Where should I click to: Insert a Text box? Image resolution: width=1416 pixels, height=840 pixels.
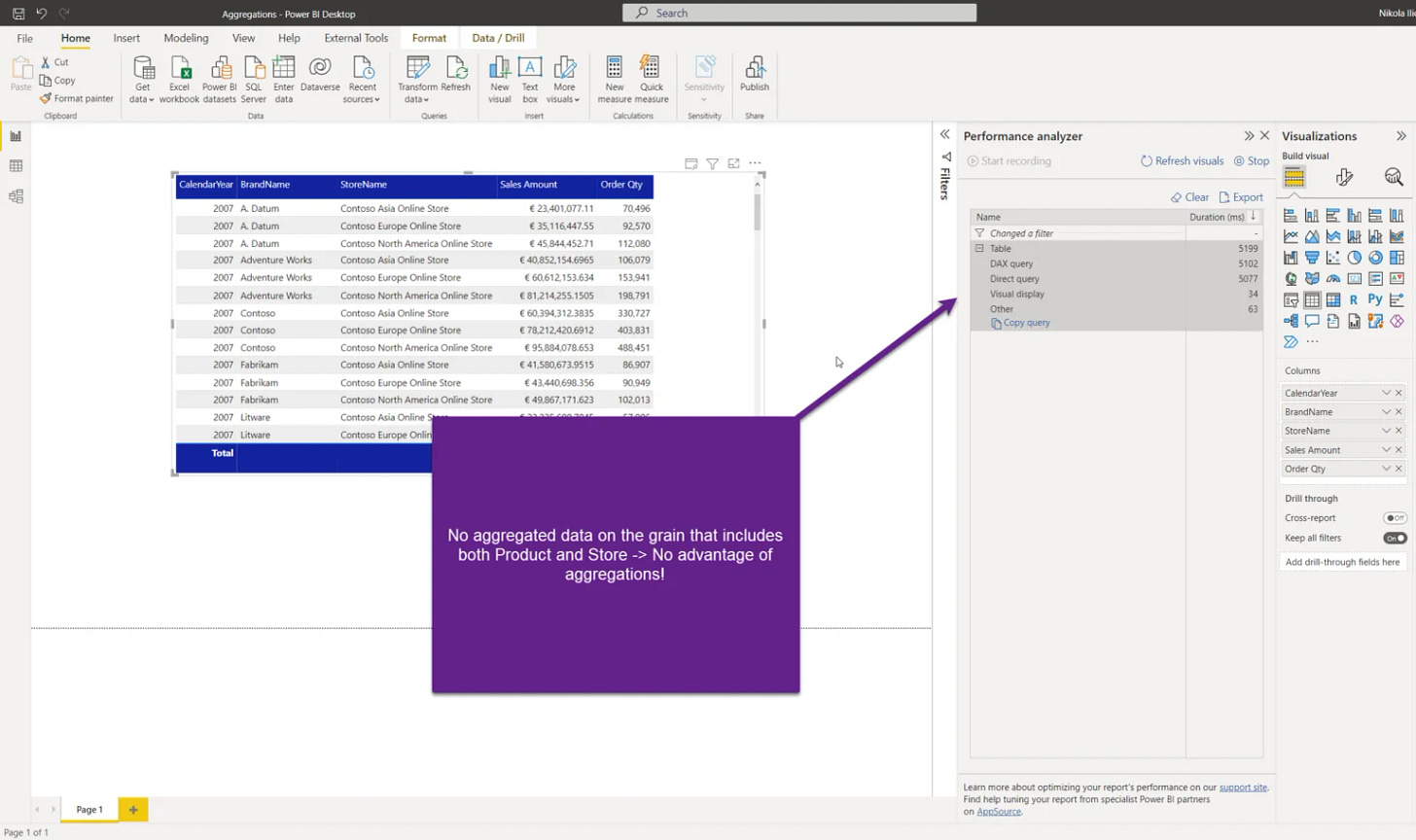pos(530,80)
